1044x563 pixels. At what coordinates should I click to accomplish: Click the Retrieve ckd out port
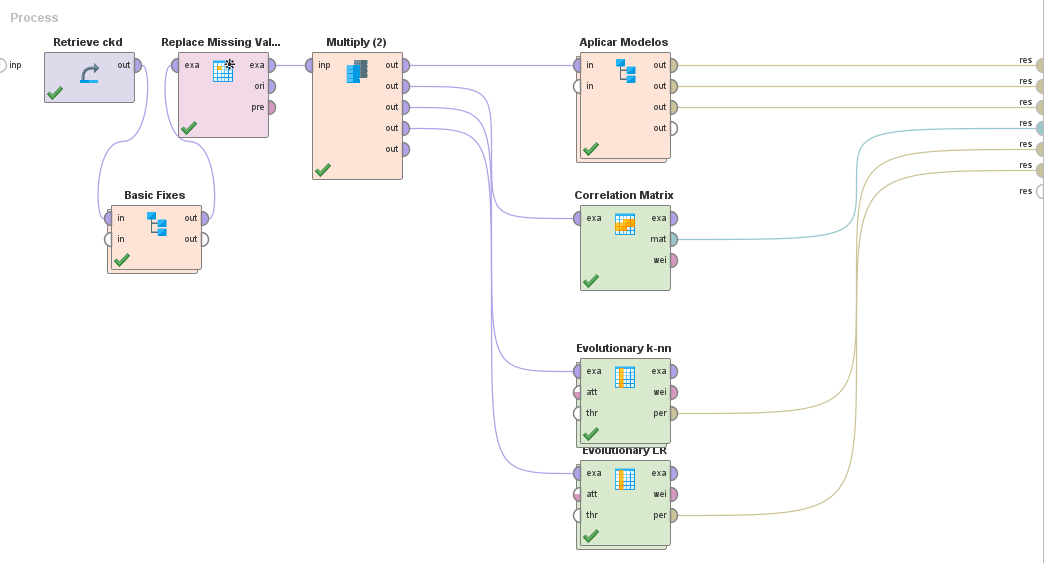tap(135, 66)
